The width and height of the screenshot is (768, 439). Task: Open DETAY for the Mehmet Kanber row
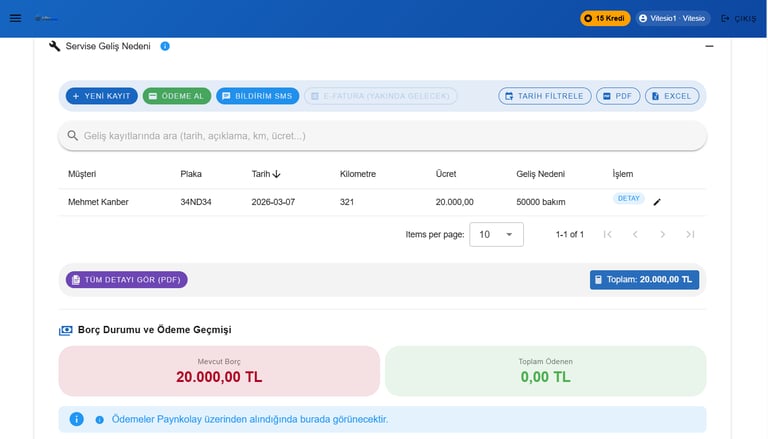pos(628,198)
